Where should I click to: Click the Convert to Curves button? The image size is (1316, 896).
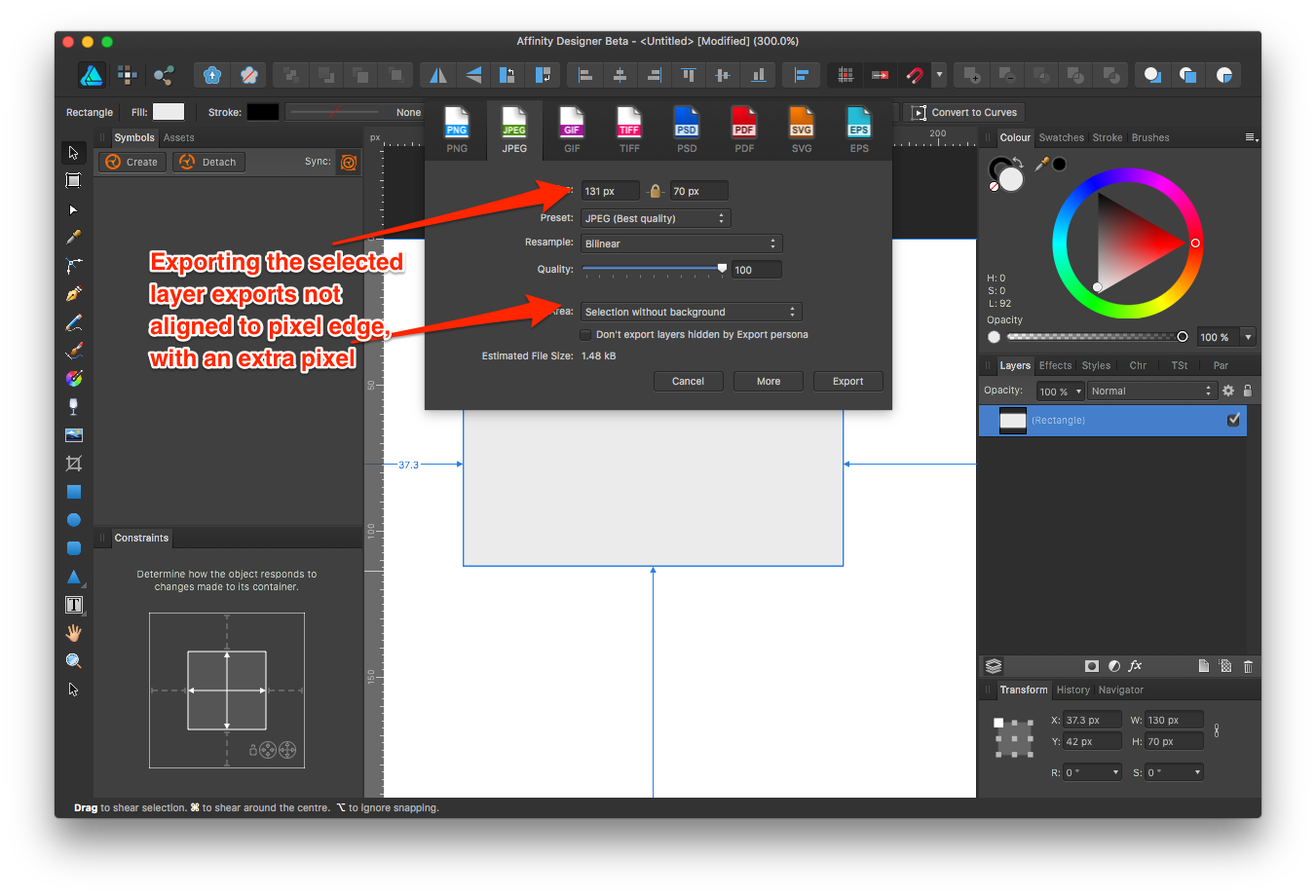(x=963, y=112)
